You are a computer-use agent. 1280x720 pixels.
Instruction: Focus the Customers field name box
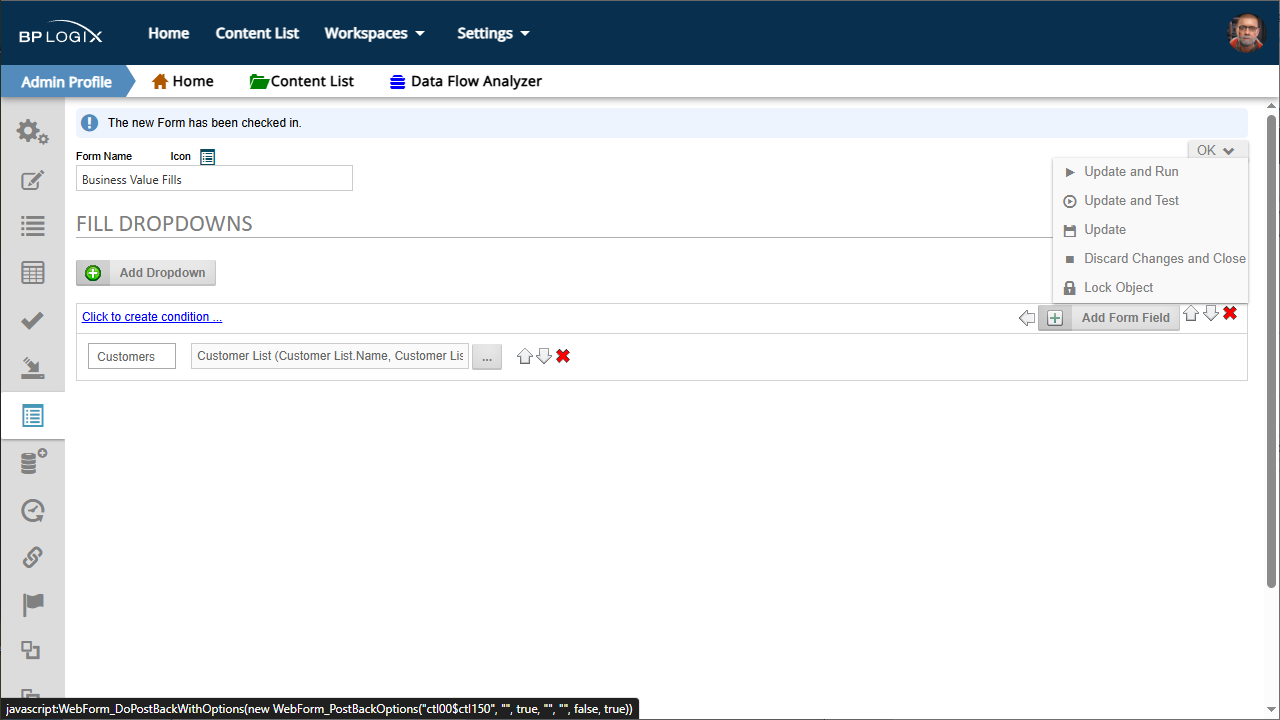coord(132,357)
